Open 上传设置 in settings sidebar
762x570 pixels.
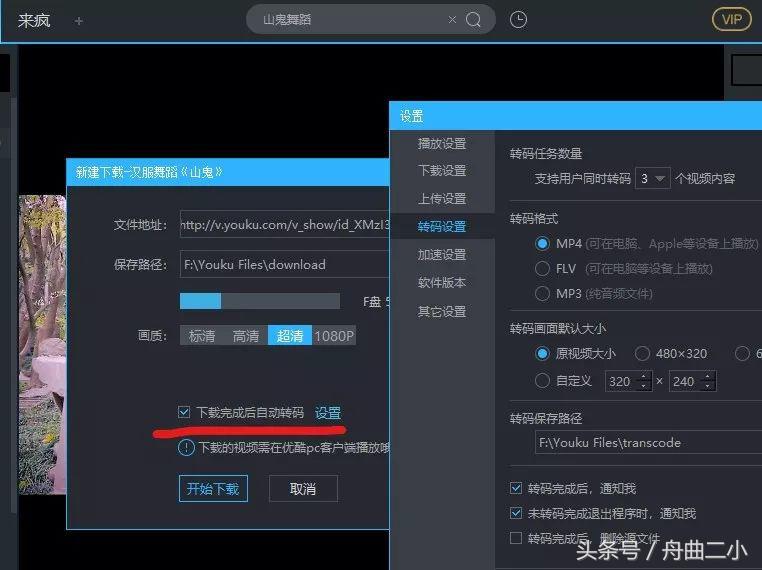[442, 198]
